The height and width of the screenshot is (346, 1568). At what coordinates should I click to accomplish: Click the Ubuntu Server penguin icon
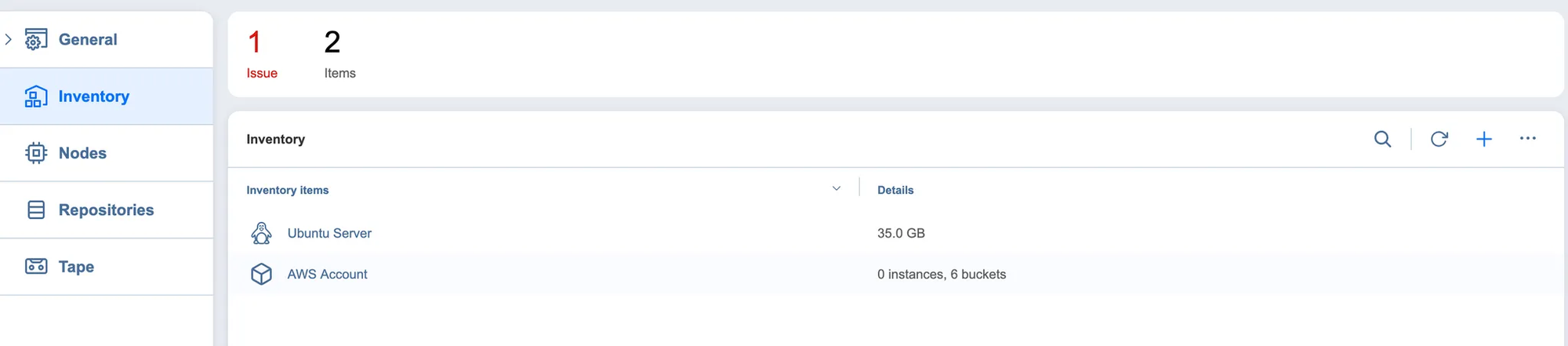(261, 233)
